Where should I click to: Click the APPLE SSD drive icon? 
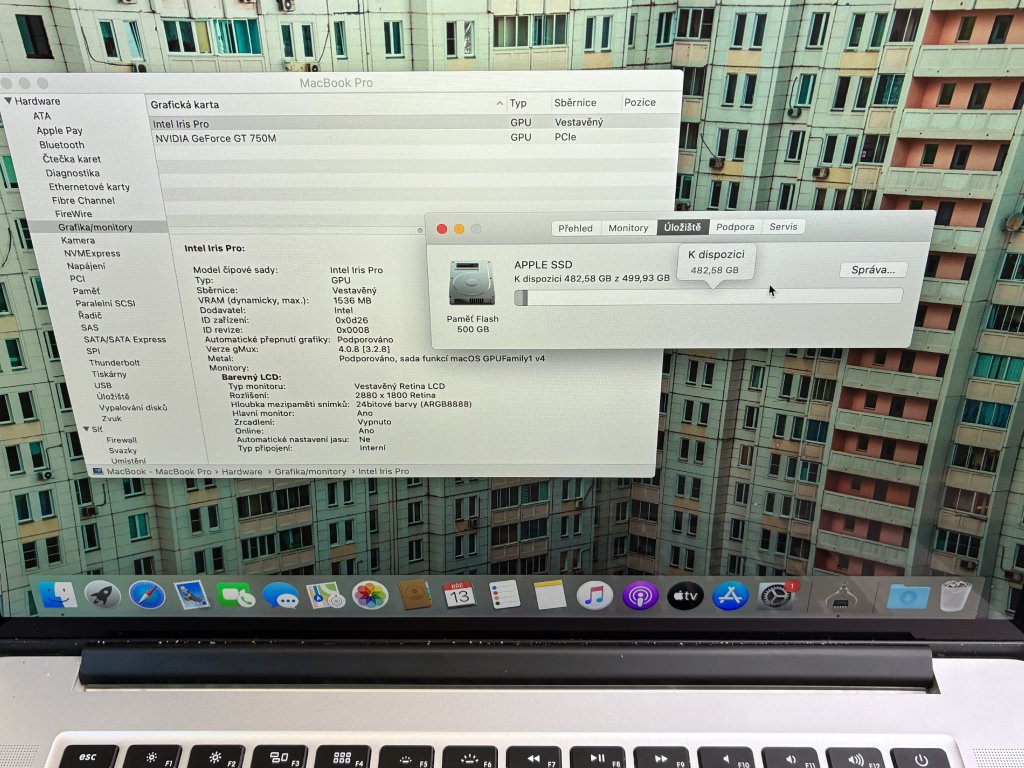pos(472,283)
